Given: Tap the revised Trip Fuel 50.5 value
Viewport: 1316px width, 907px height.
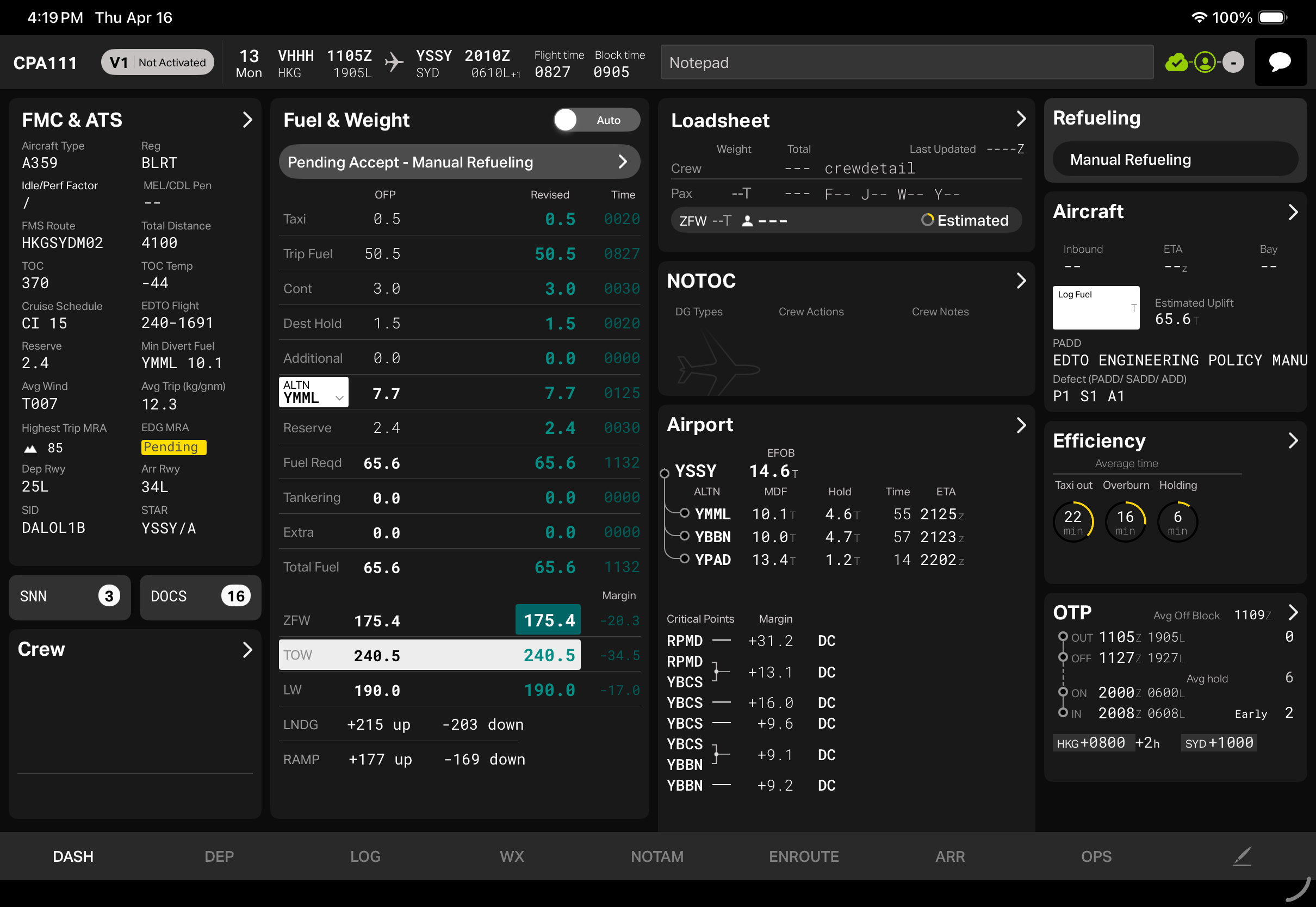Looking at the screenshot, I should coord(555,254).
